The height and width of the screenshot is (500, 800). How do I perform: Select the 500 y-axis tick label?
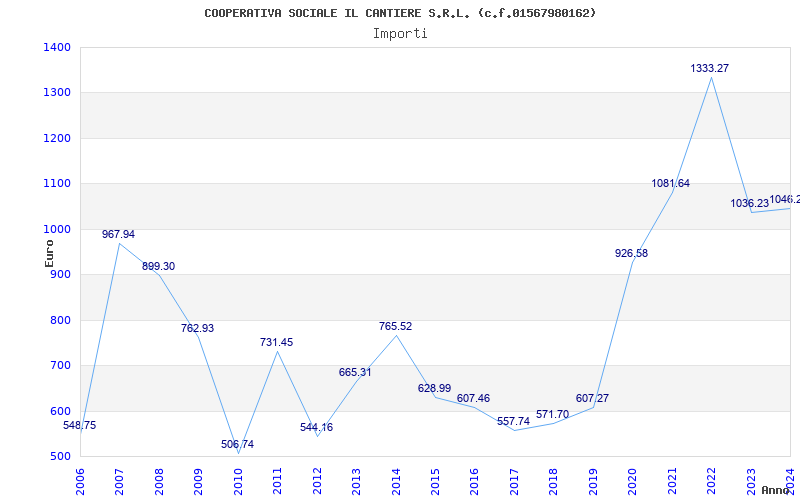click(x=60, y=457)
